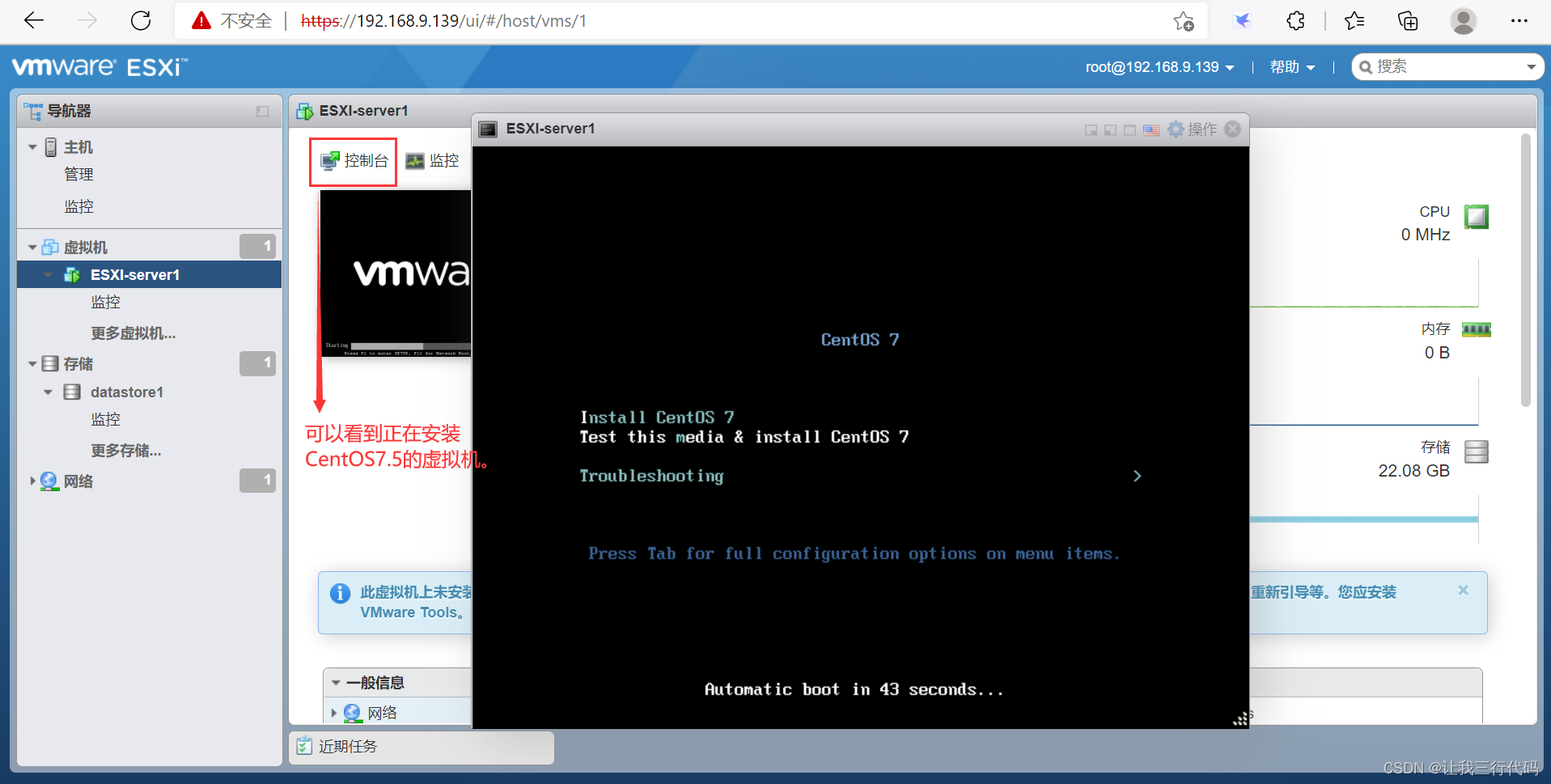The height and width of the screenshot is (784, 1551).
Task: Click the CPU chip icon
Action: click(x=1477, y=217)
